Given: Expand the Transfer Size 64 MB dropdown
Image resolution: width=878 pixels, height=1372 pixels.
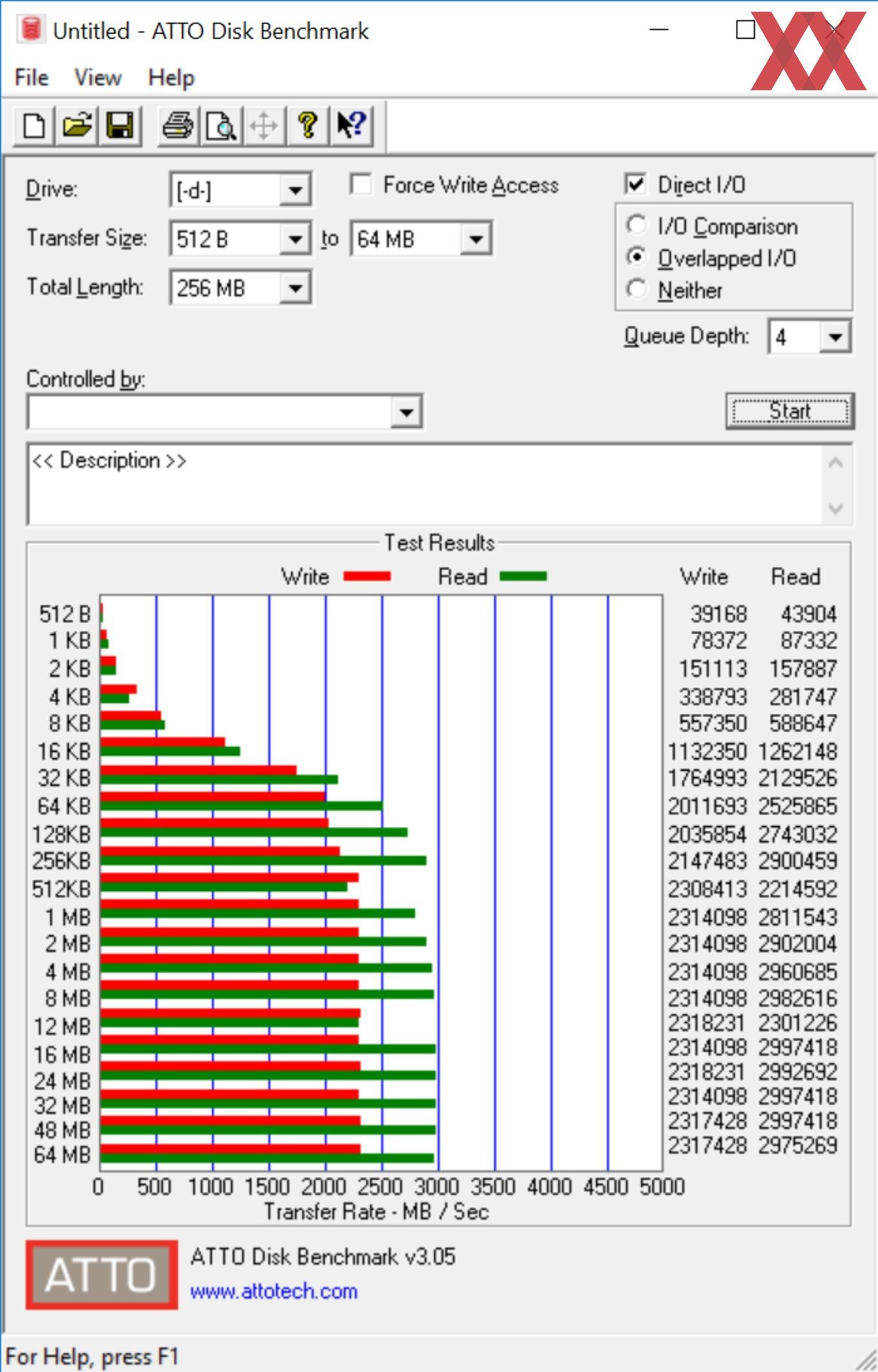Looking at the screenshot, I should pyautogui.click(x=476, y=239).
